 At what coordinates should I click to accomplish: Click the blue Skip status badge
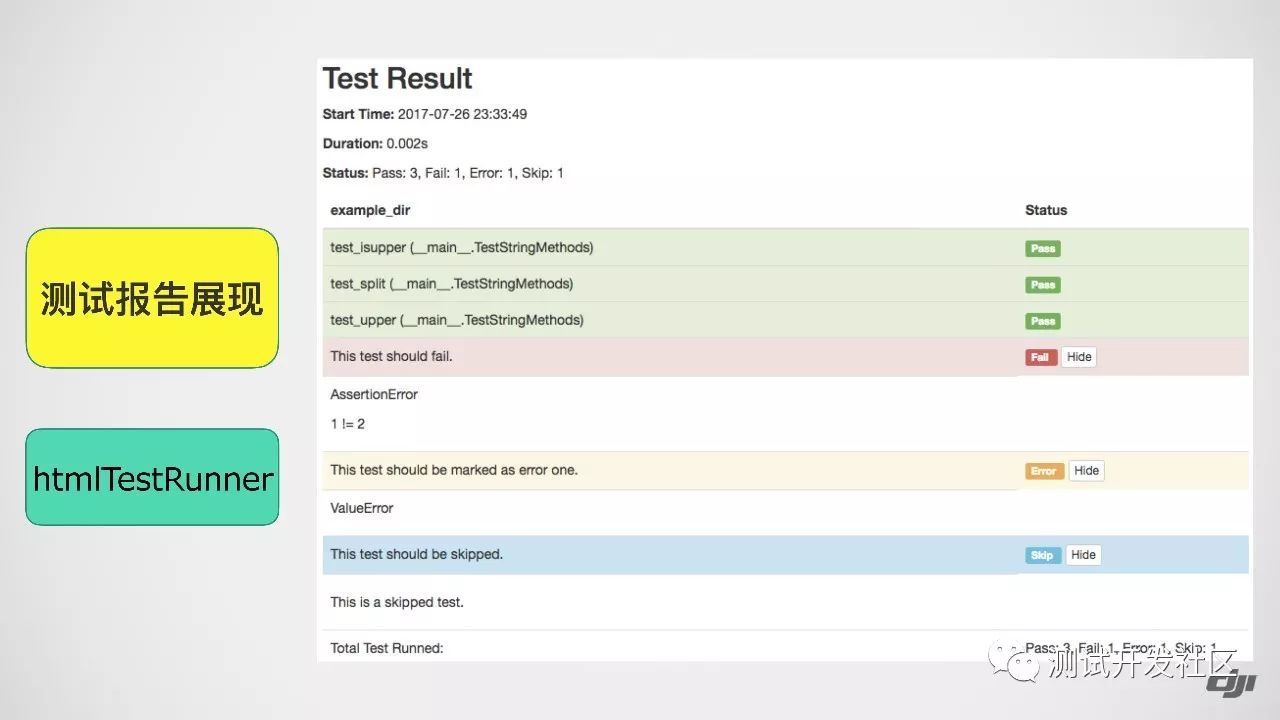[x=1042, y=555]
